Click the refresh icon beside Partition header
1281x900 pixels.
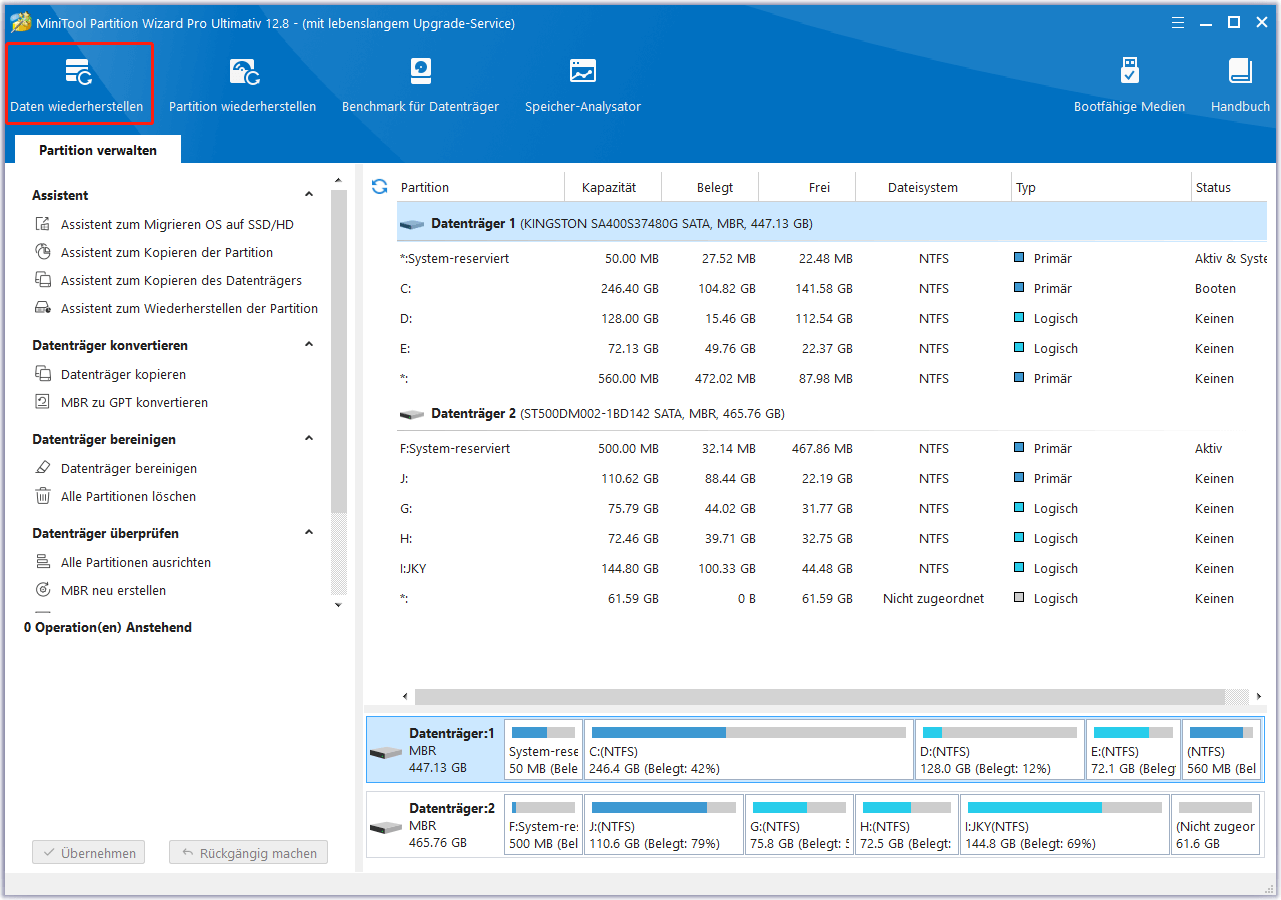tap(379, 187)
